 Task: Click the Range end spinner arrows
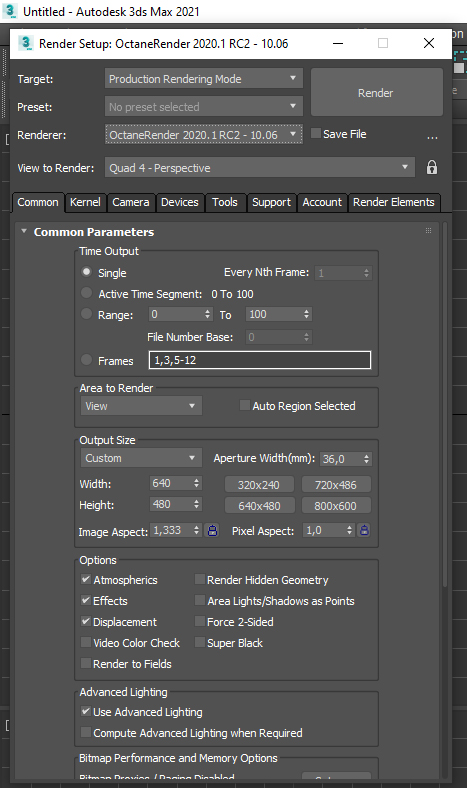click(x=306, y=314)
